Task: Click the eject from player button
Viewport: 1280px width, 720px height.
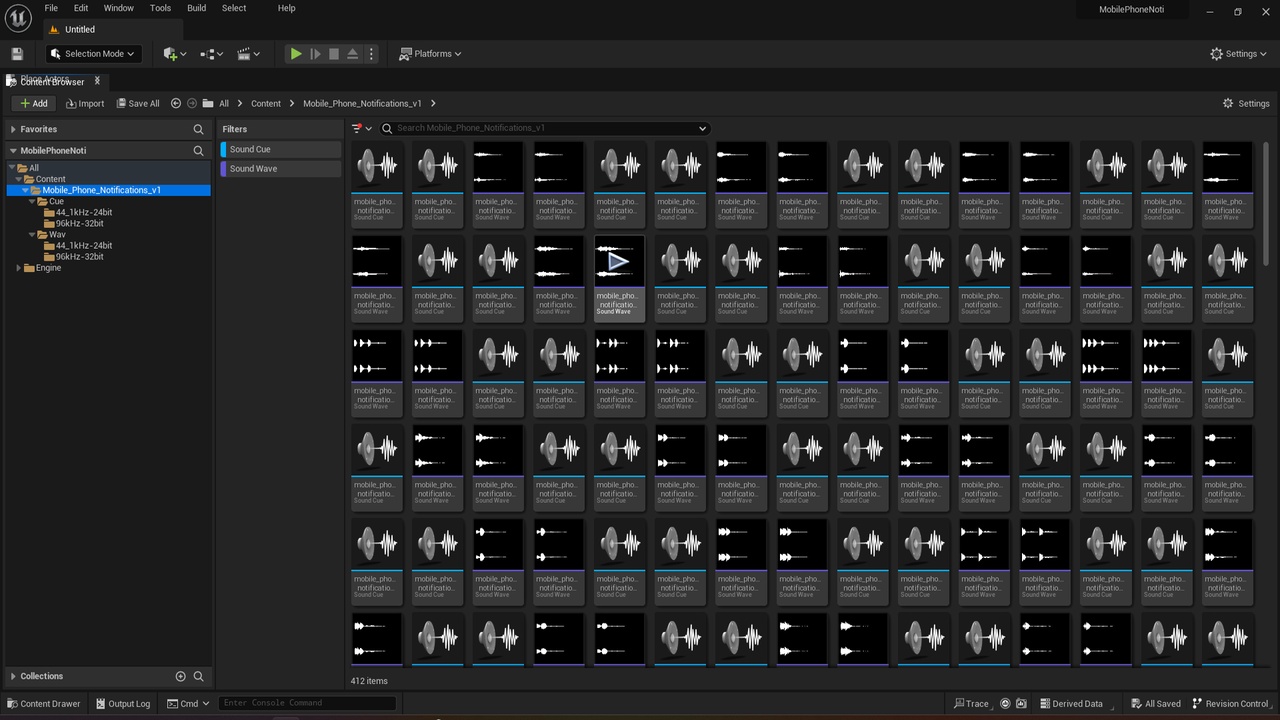Action: [352, 54]
